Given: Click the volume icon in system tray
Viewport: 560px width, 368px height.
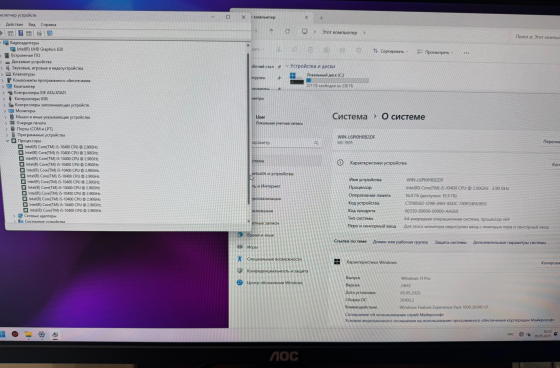Looking at the screenshot, I should (x=529, y=334).
